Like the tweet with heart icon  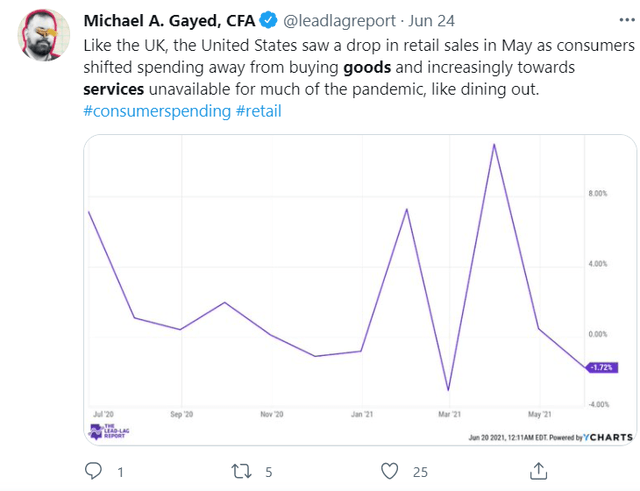point(389,471)
